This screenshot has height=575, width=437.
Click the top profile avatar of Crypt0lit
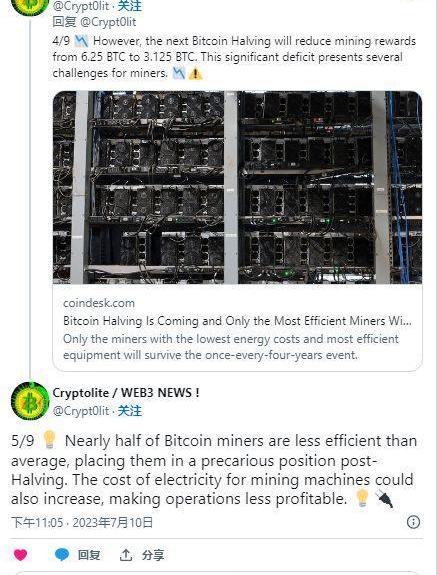[x=30, y=7]
